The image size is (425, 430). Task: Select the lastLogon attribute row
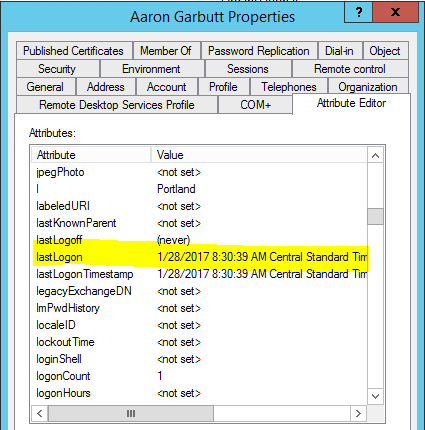(x=199, y=257)
